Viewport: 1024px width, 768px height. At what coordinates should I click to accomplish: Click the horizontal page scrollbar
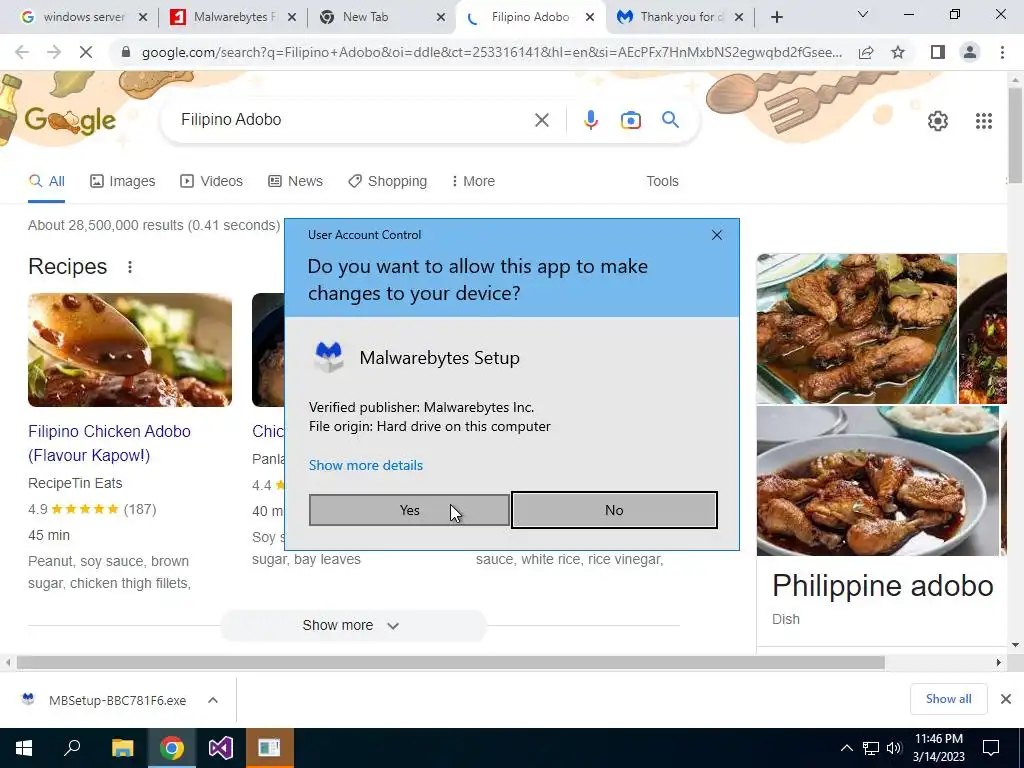pos(451,662)
